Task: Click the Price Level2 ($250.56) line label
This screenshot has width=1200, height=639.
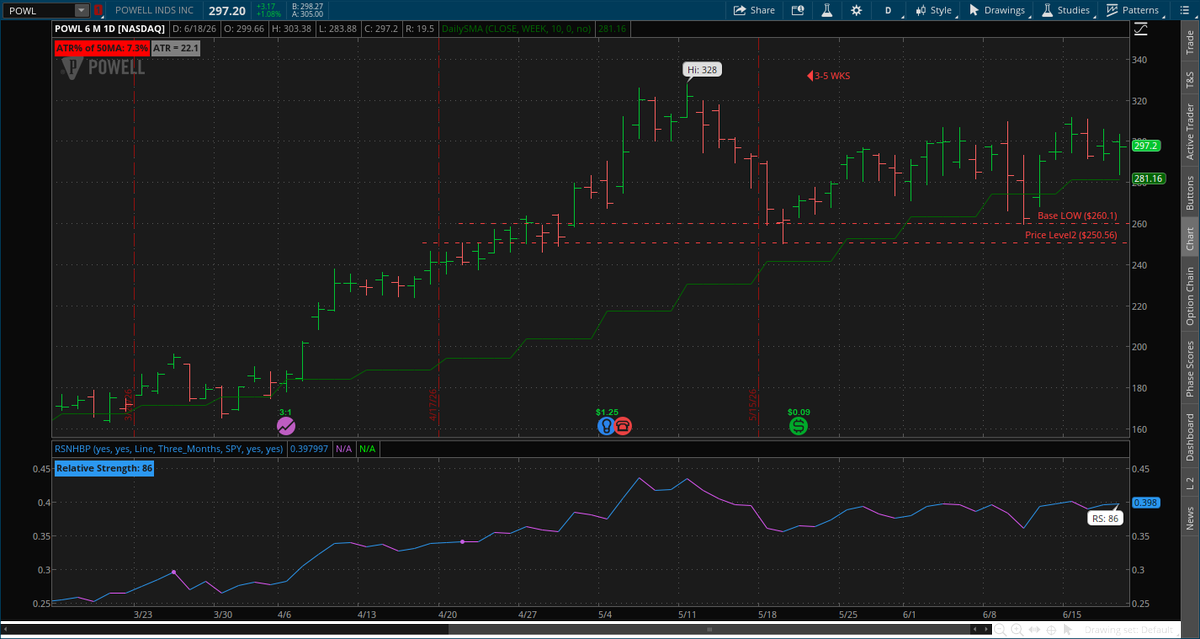Action: pos(1071,235)
